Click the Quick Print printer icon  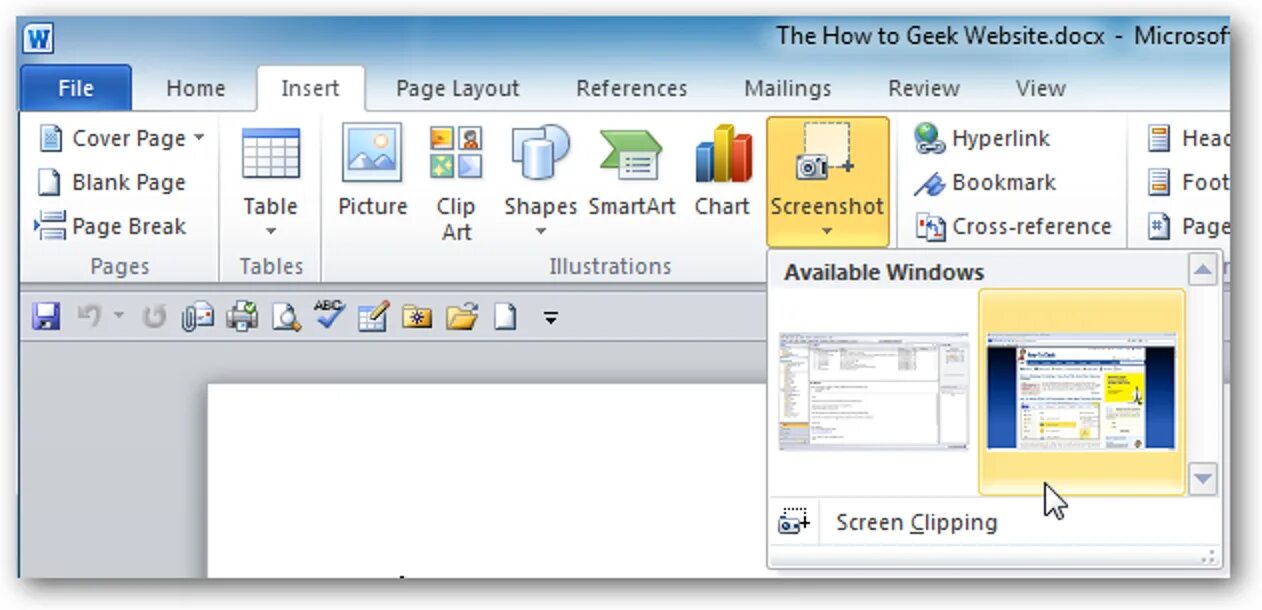tap(242, 317)
